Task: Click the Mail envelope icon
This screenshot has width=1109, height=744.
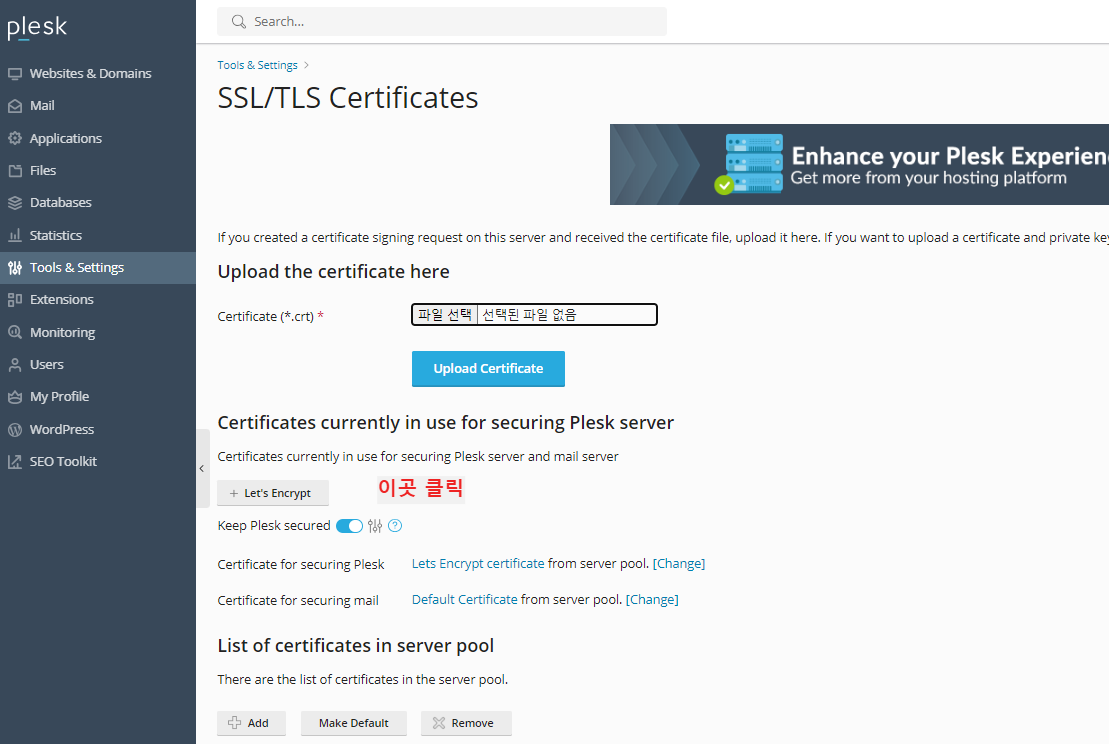Action: (x=15, y=106)
